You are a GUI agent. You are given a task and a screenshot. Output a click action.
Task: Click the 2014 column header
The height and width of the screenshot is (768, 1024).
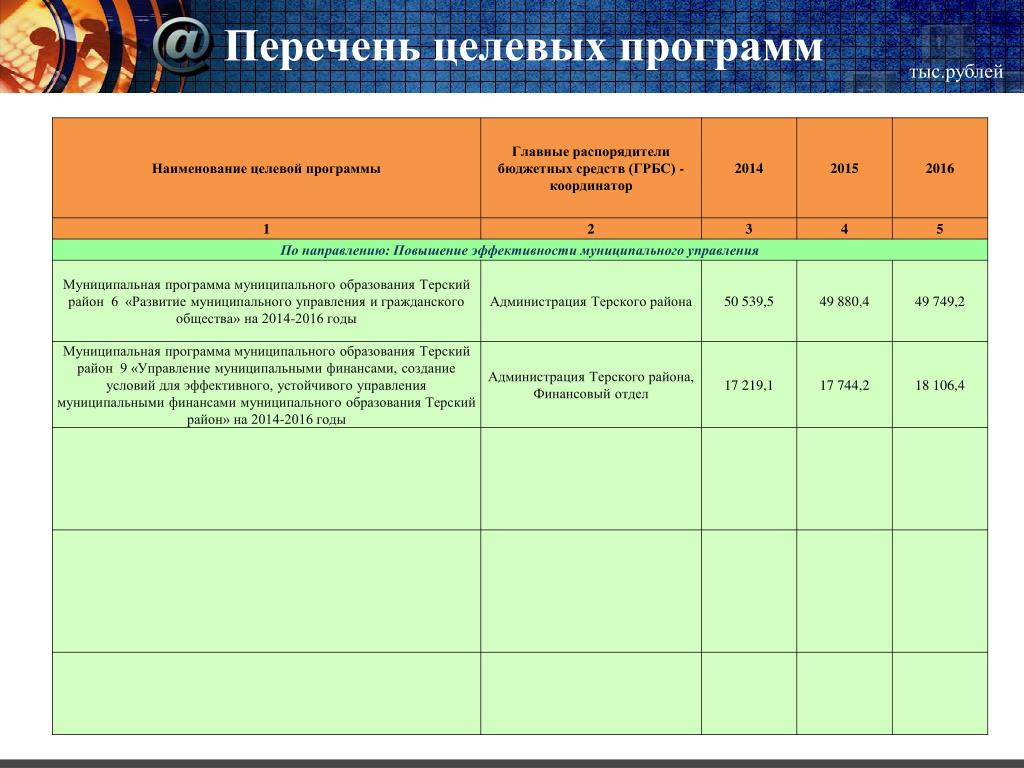pos(749,168)
